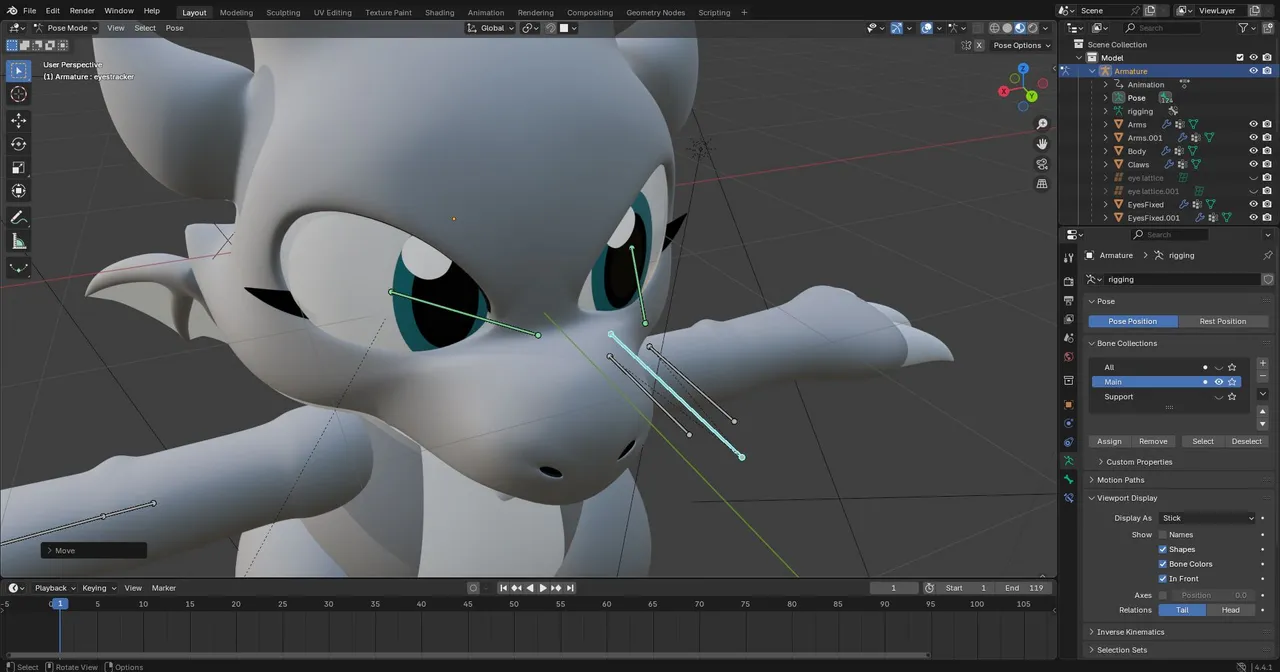Switch to the Sculpting workspace tab
The height and width of the screenshot is (672, 1280).
(283, 12)
